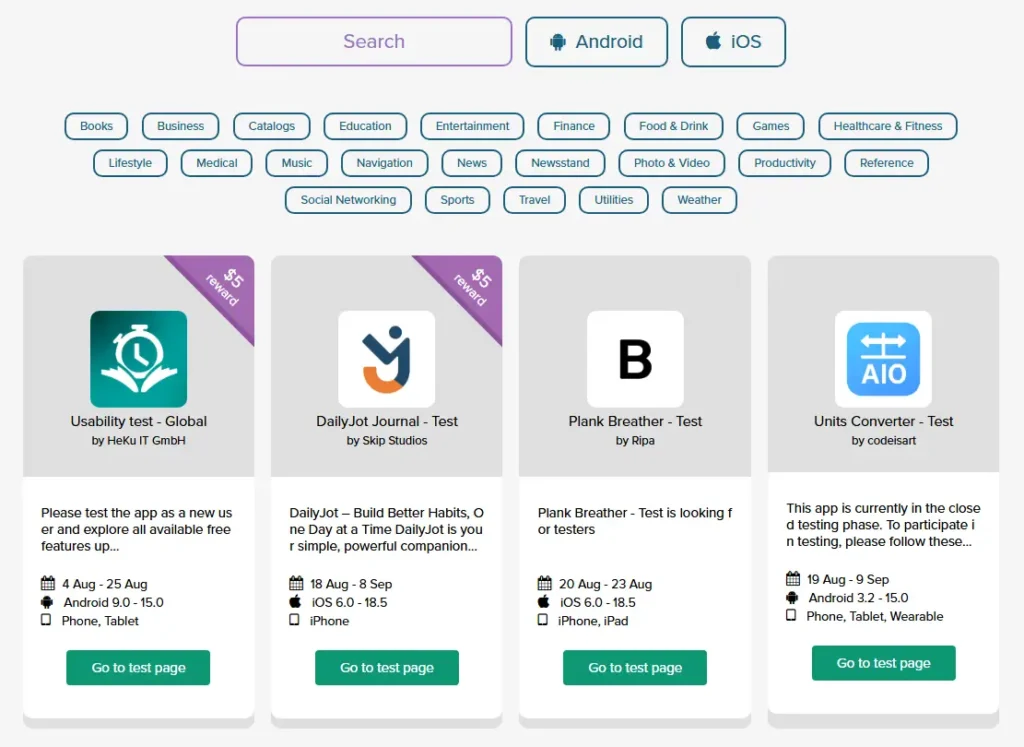This screenshot has width=1024, height=747.
Task: Open the Units Converter AIO app icon
Action: pos(884,359)
